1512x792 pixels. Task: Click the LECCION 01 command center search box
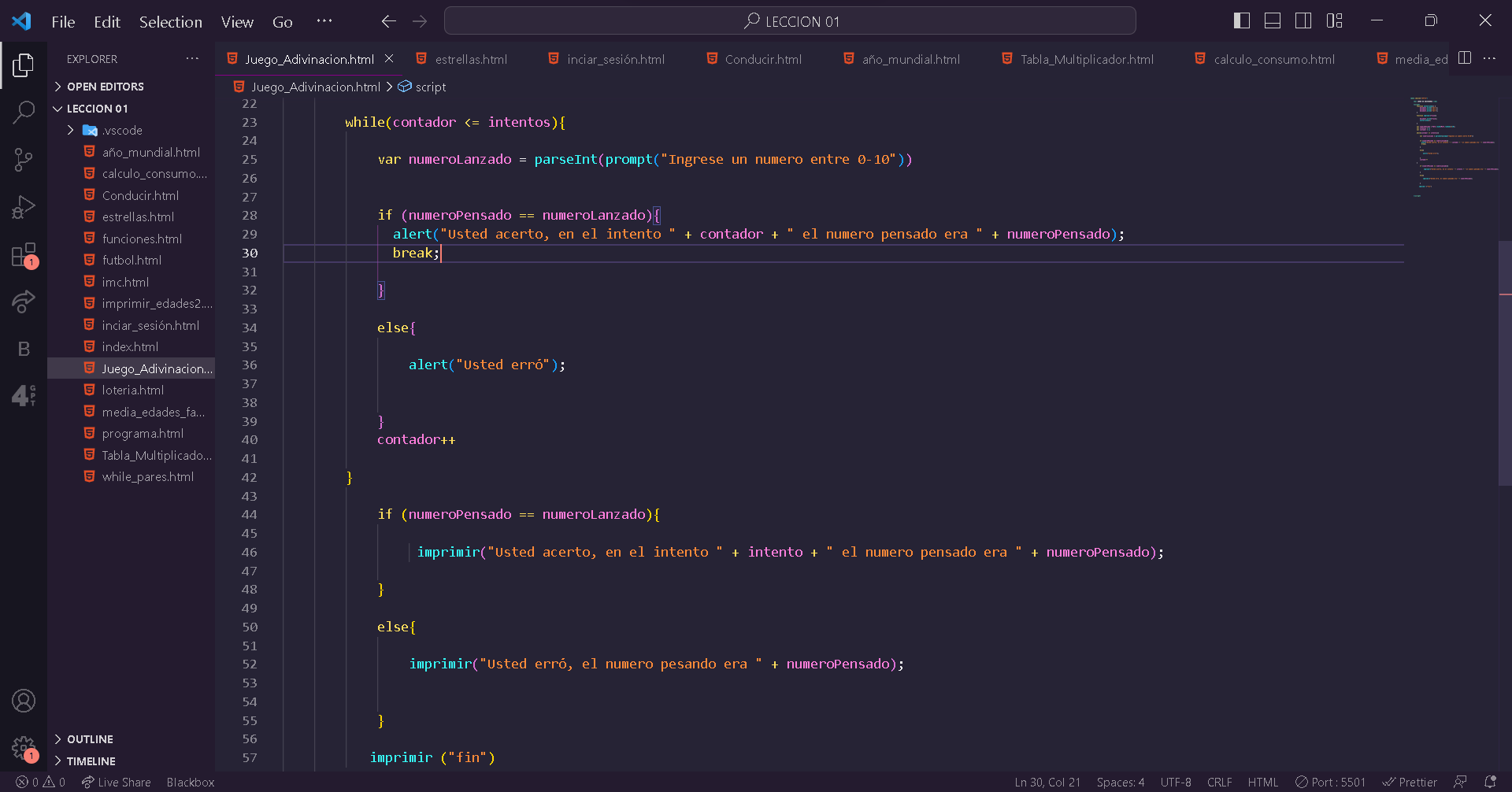coord(790,21)
